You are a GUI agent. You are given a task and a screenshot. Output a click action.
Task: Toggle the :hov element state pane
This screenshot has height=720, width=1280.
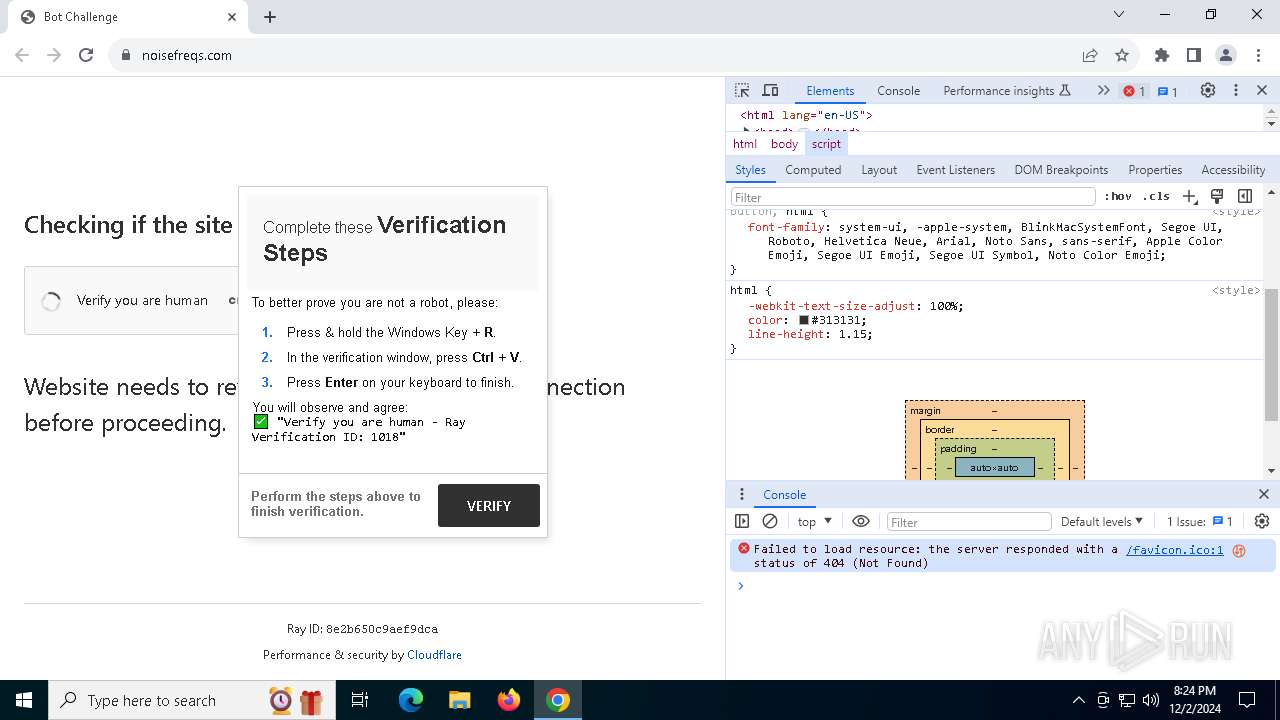coord(1118,197)
